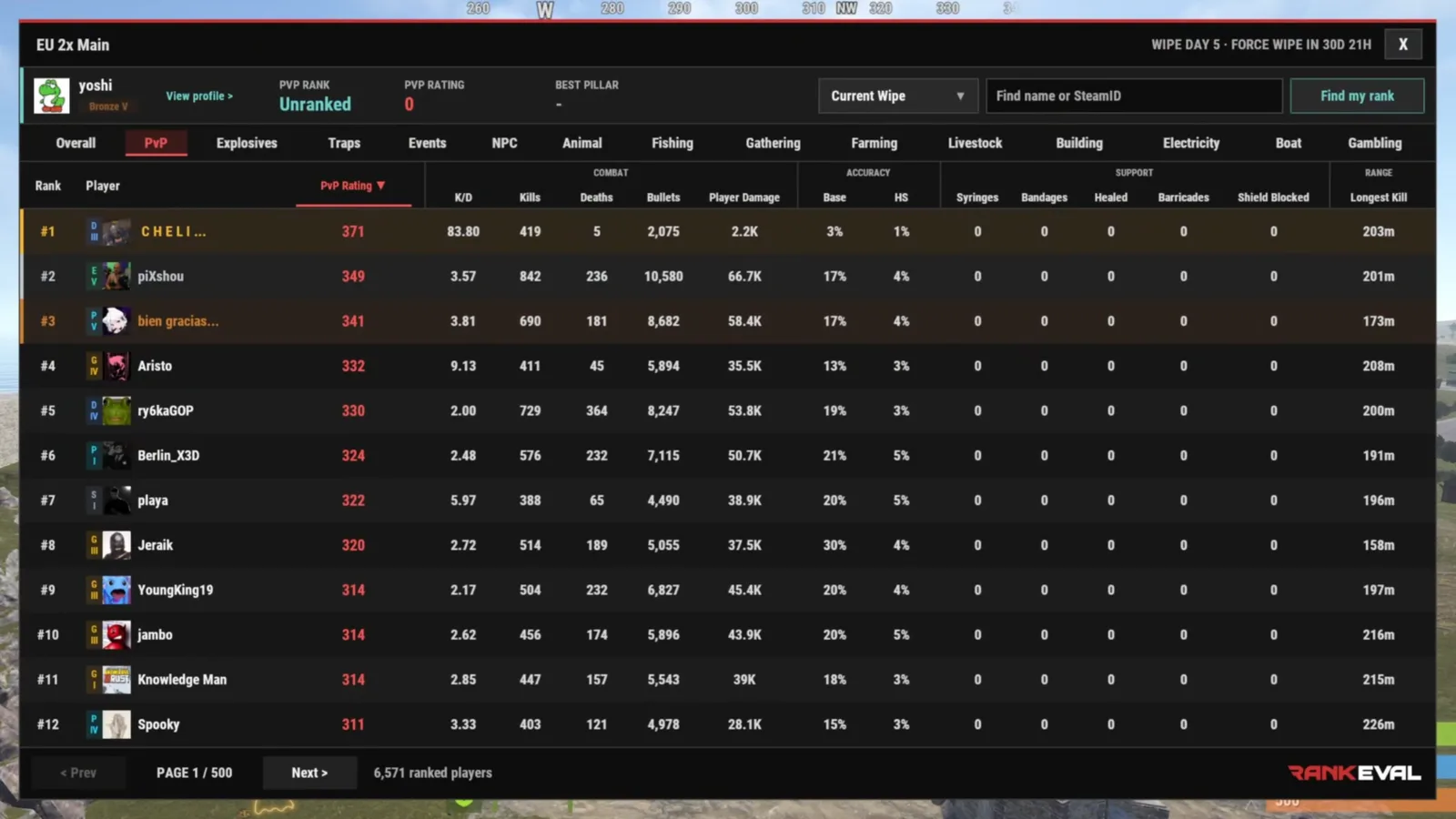Screen dimensions: 1456x819
Task: Click Spooky's 226m longest kill value
Action: pos(1378,724)
